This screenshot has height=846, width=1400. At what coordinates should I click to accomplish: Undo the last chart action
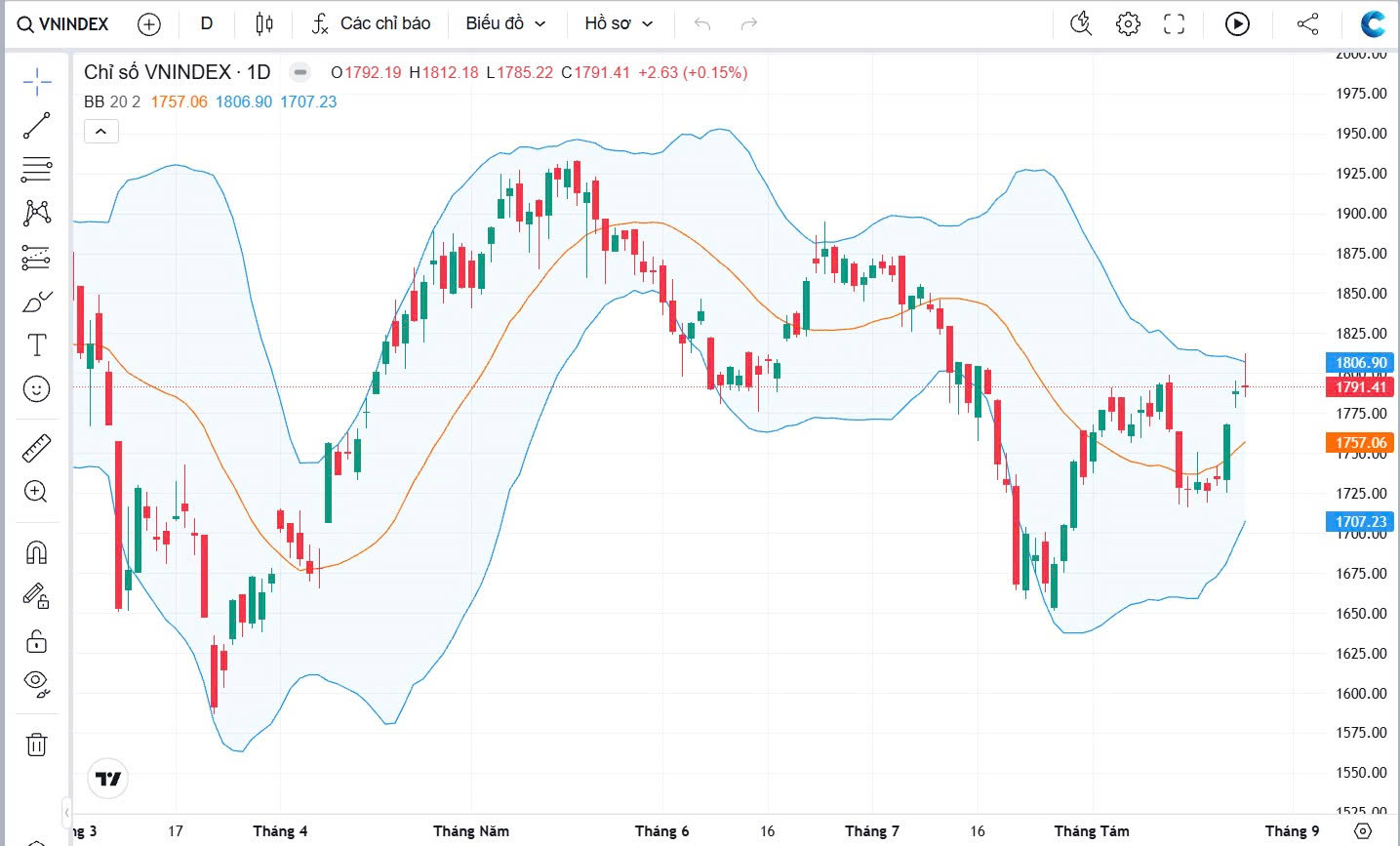tap(702, 23)
